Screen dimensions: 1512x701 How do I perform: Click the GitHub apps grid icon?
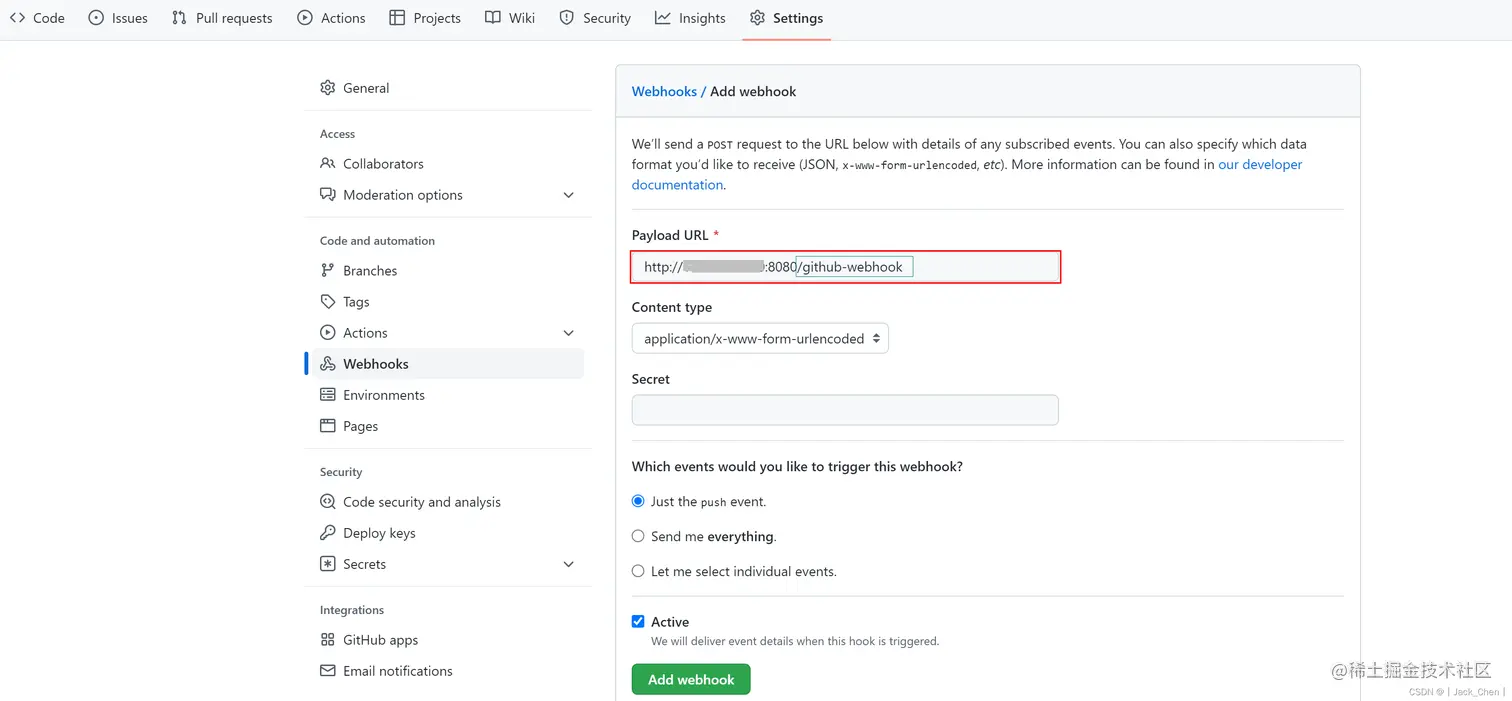328,640
